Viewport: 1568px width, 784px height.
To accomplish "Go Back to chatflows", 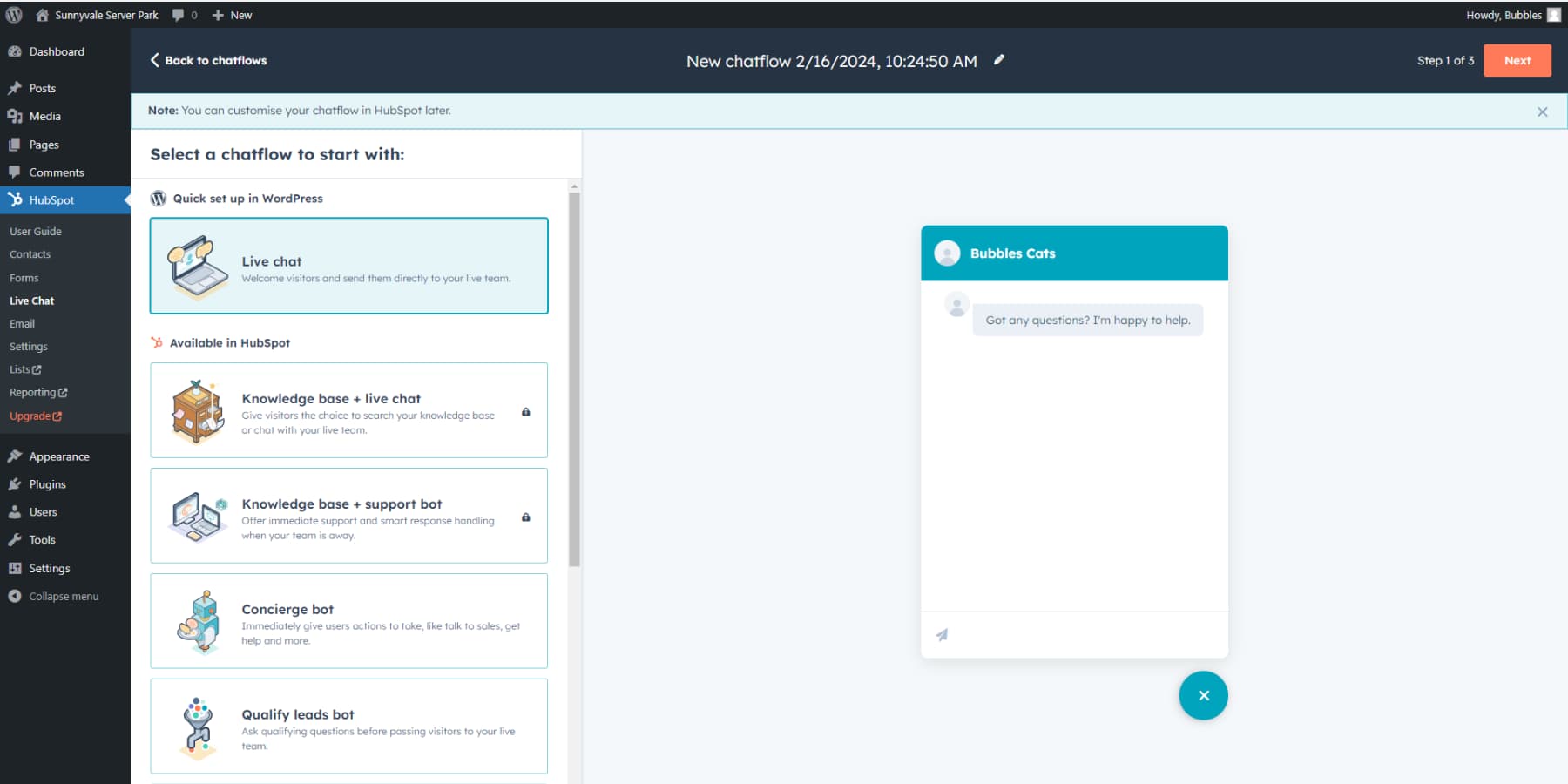I will coord(207,60).
